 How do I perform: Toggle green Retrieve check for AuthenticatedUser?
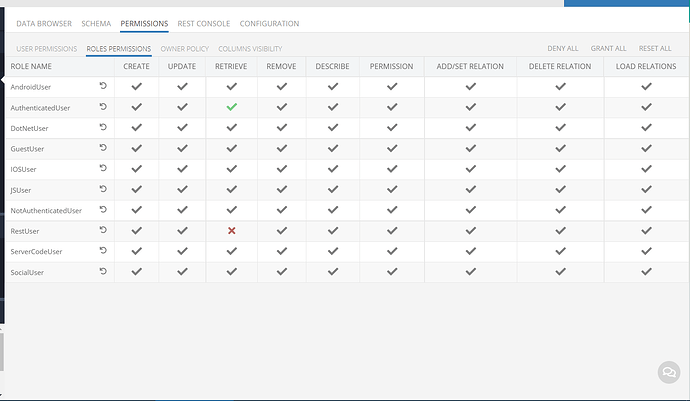231,107
